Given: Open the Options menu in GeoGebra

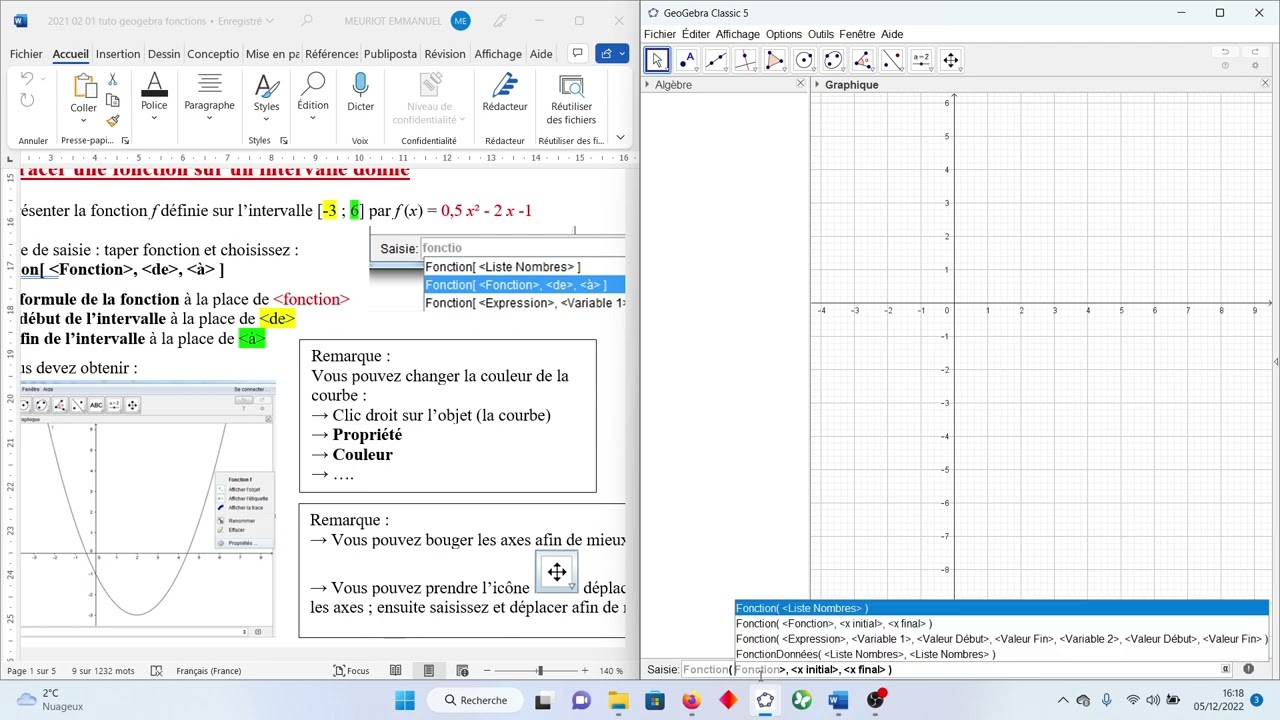Looking at the screenshot, I should click(x=784, y=34).
